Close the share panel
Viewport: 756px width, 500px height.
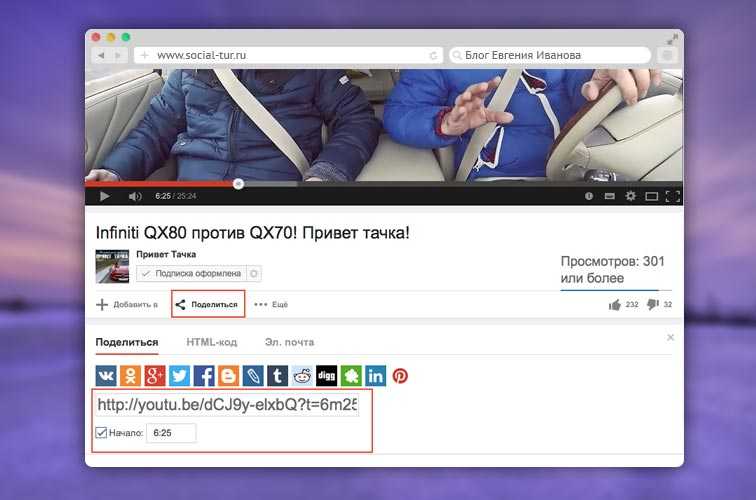click(670, 338)
